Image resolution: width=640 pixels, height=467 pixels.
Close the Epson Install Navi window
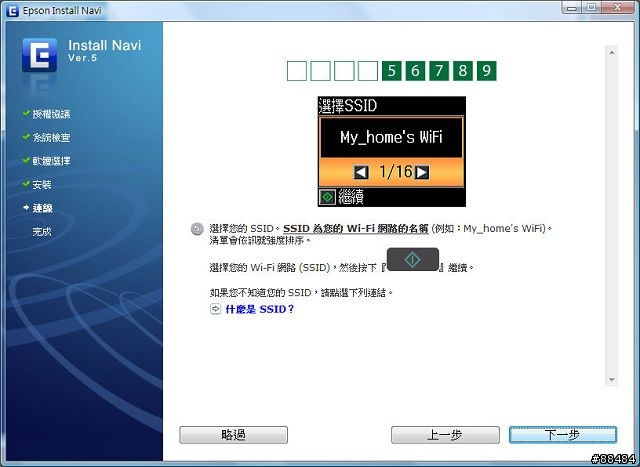[618, 7]
